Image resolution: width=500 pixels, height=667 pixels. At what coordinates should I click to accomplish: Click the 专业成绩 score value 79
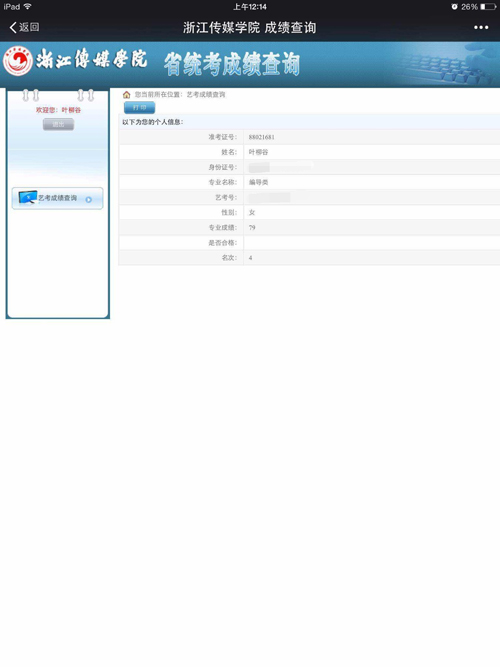tap(252, 228)
